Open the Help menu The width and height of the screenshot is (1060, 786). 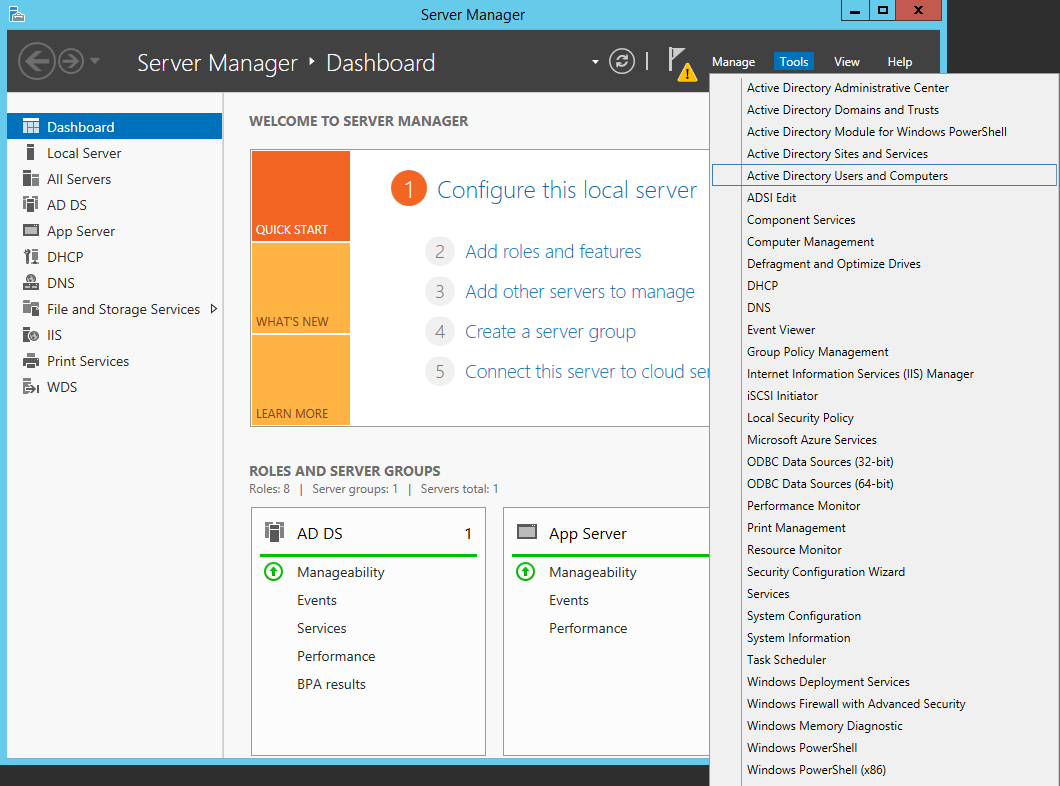coord(900,62)
